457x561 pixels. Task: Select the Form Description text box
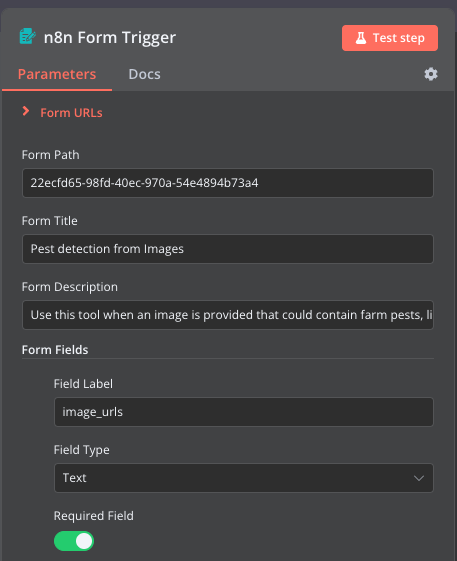coord(228,315)
